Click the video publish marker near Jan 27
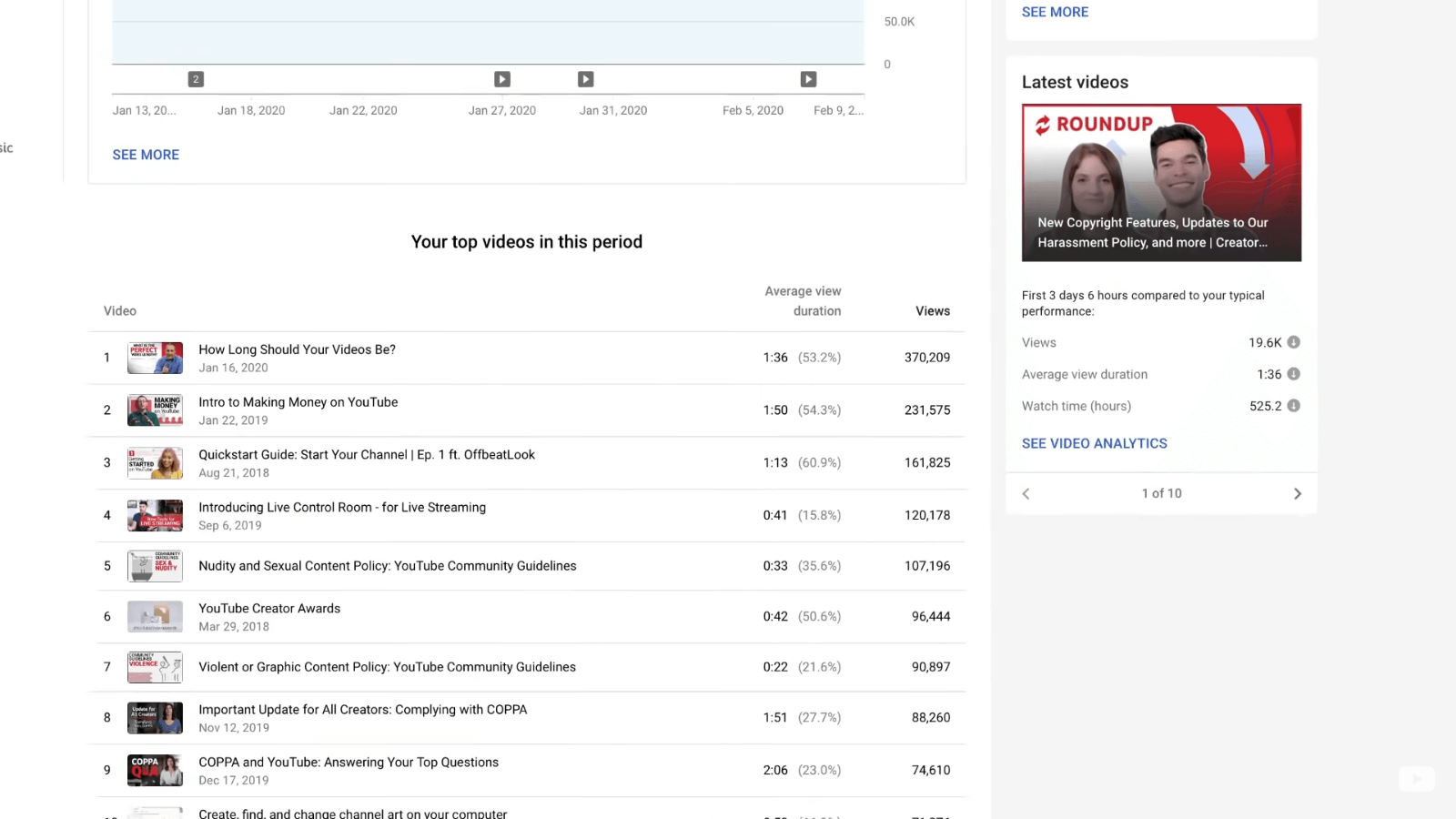This screenshot has width=1456, height=819. (x=502, y=79)
